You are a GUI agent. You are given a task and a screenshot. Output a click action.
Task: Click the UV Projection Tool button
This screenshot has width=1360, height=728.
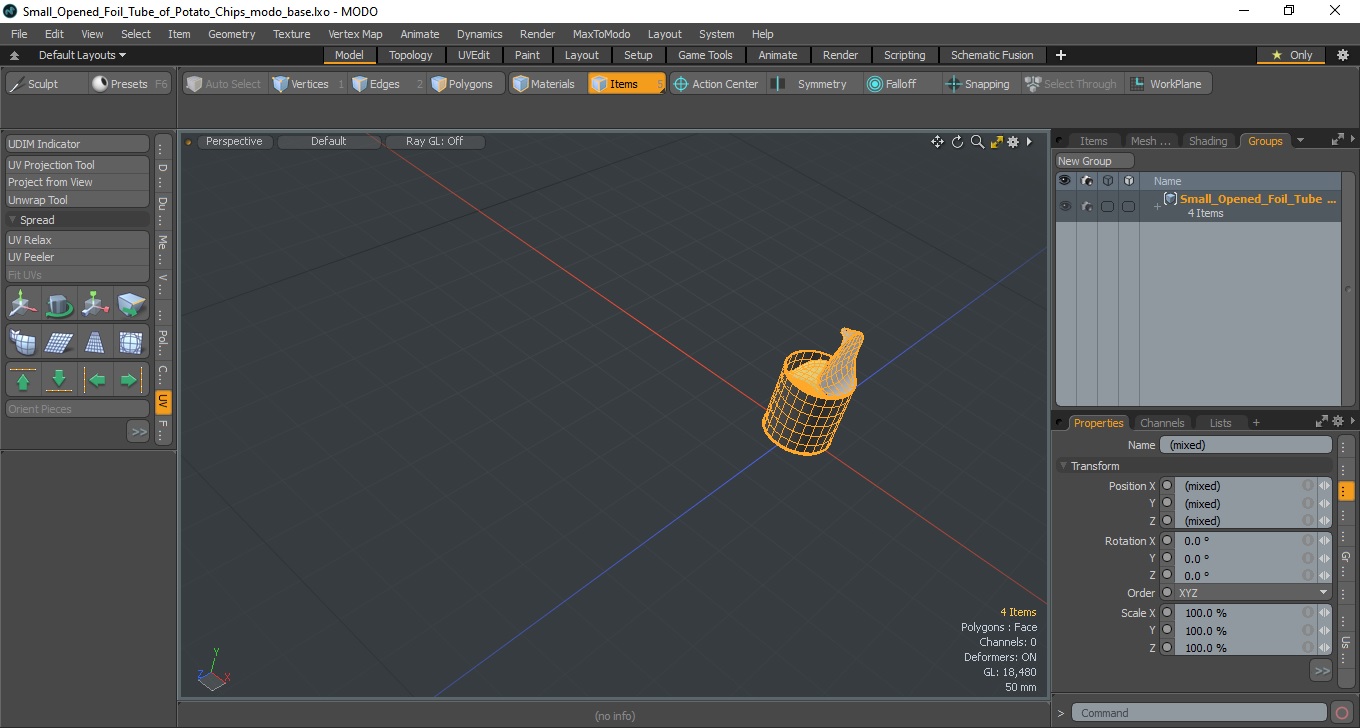point(78,165)
